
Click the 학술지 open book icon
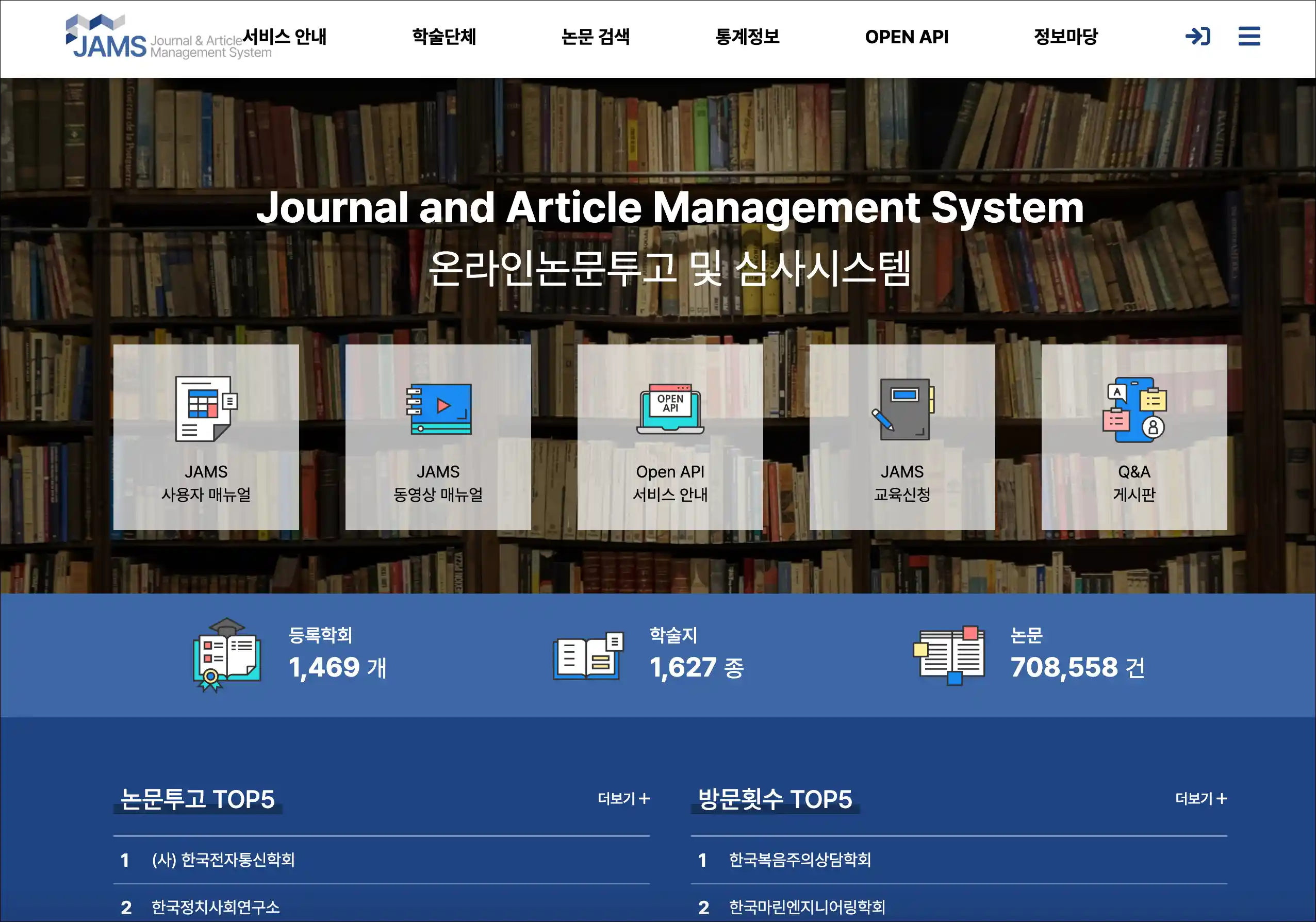pos(588,655)
